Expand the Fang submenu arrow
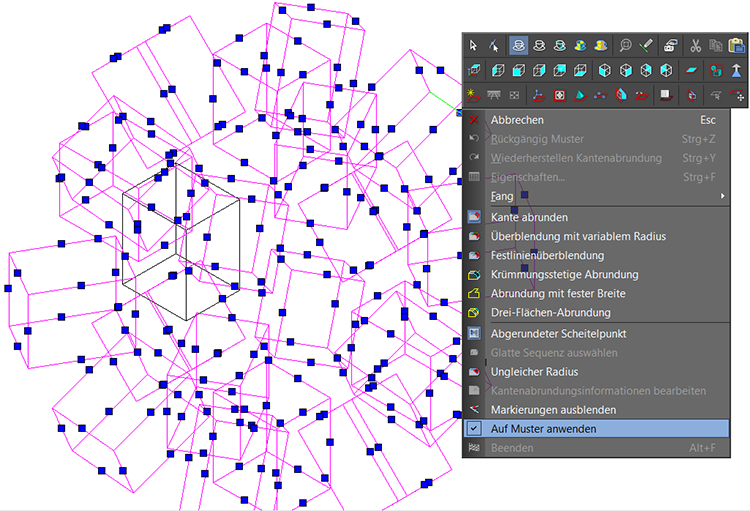Screen dimensions: 750x511 click(722, 196)
